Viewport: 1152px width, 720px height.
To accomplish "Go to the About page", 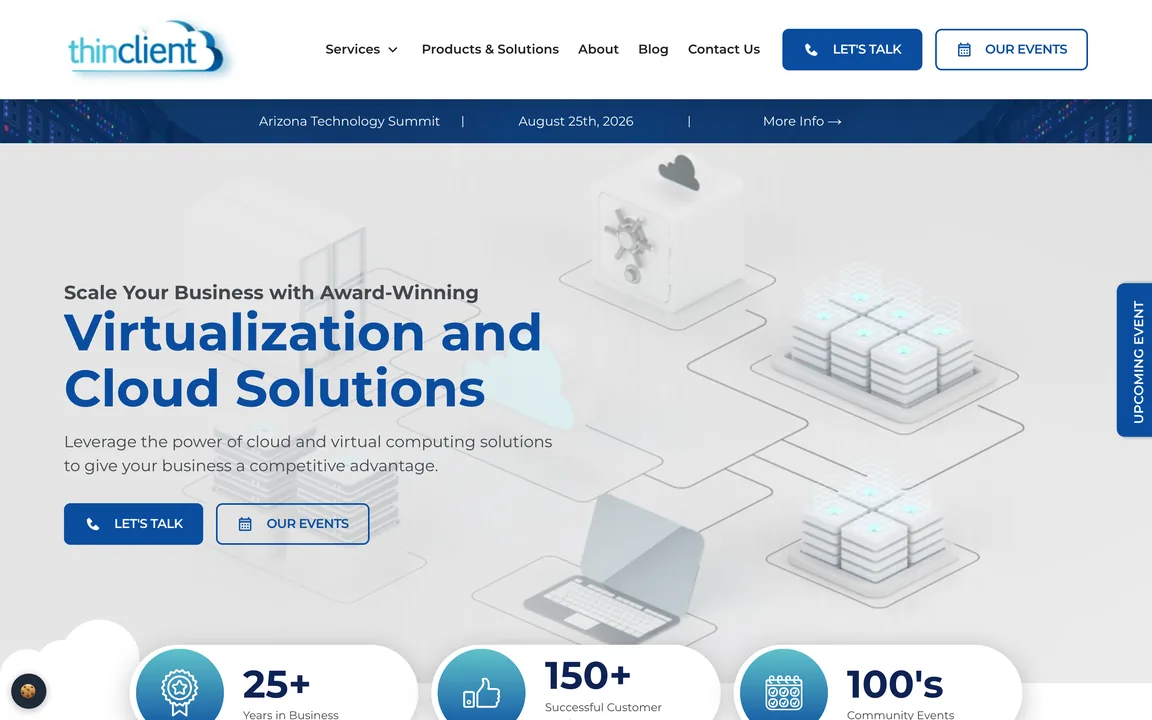I will point(598,49).
